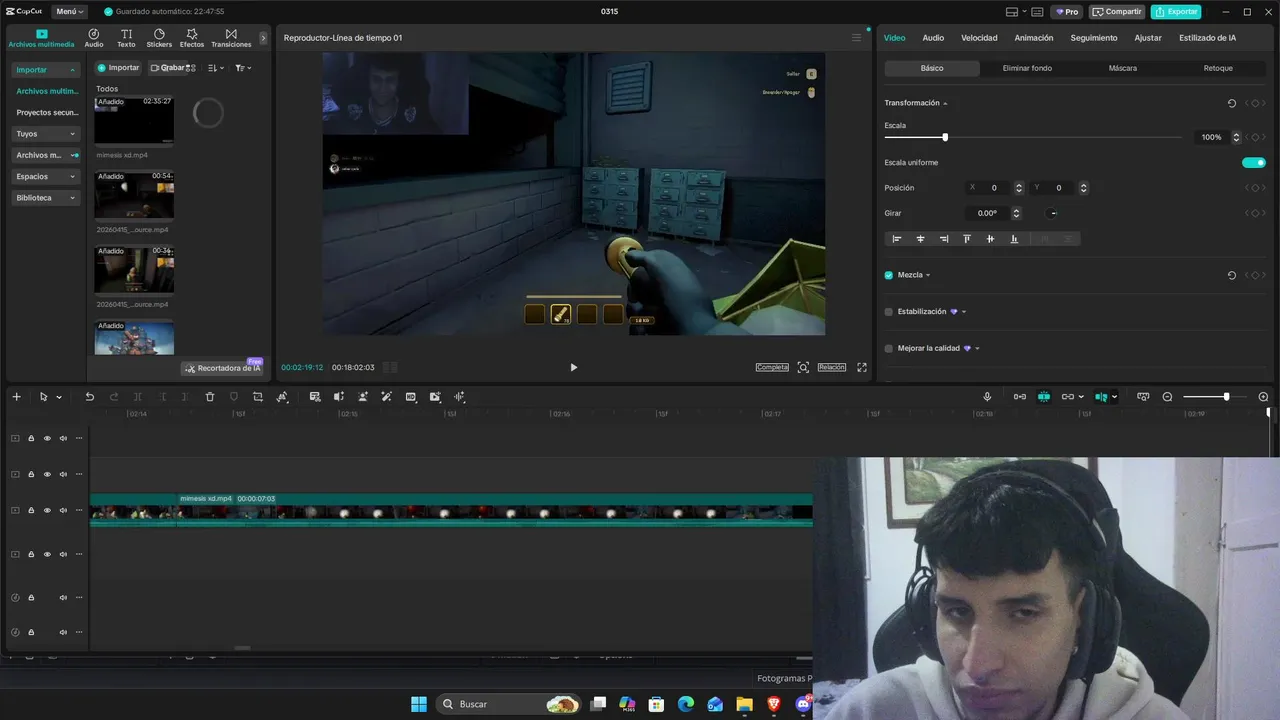Enable the Mezcla checkbox
Image resolution: width=1280 pixels, height=720 pixels.
pos(888,275)
